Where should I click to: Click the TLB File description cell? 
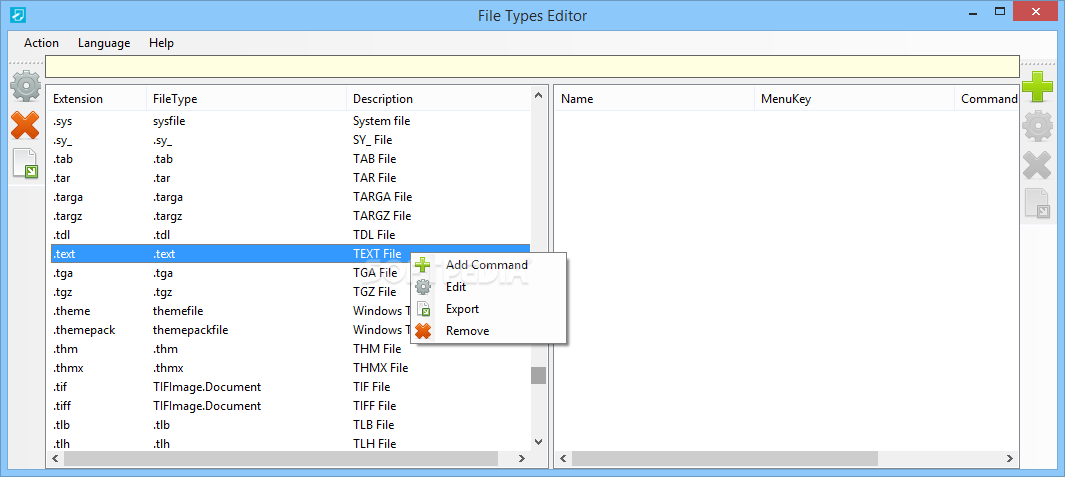click(x=374, y=425)
